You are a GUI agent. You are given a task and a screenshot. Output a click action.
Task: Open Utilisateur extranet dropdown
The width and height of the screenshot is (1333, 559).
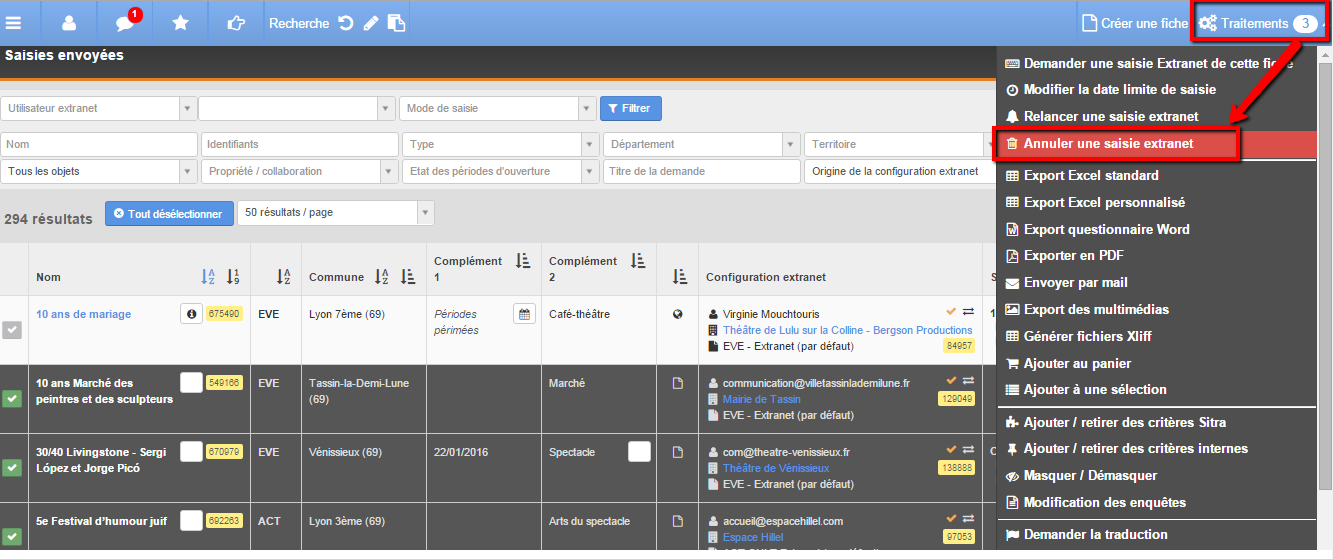tap(98, 108)
